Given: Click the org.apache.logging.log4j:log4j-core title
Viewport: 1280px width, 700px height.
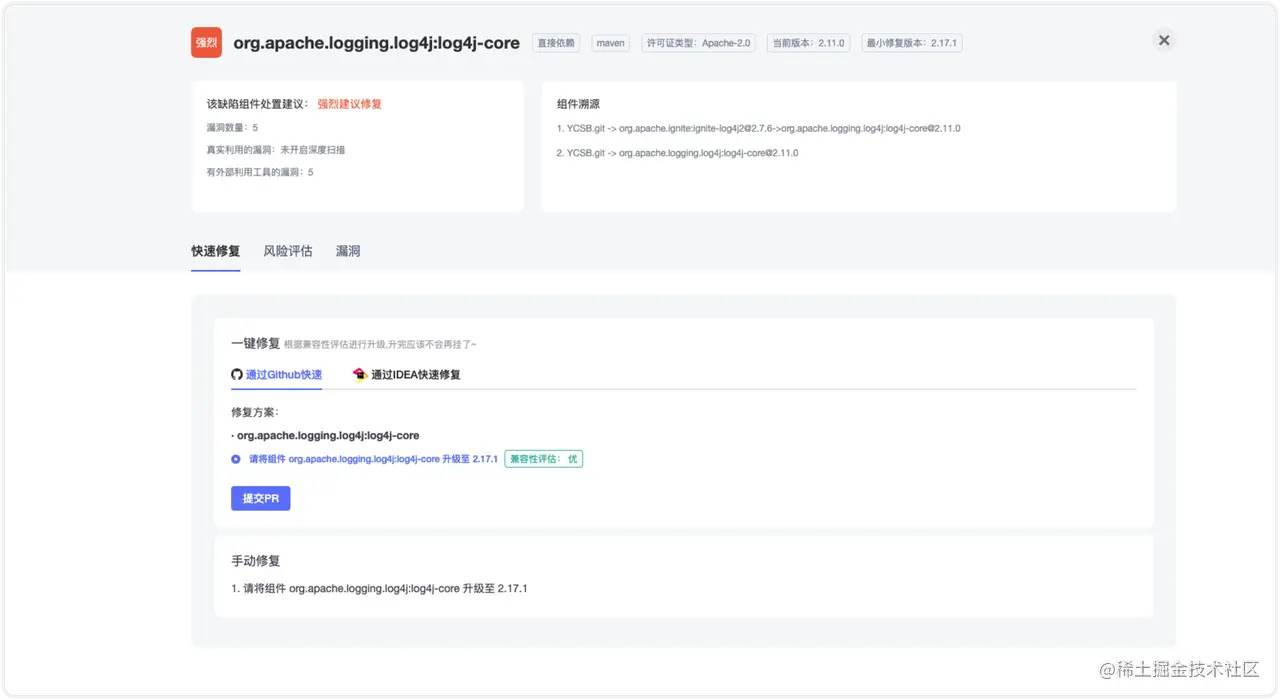Looking at the screenshot, I should pyautogui.click(x=377, y=43).
